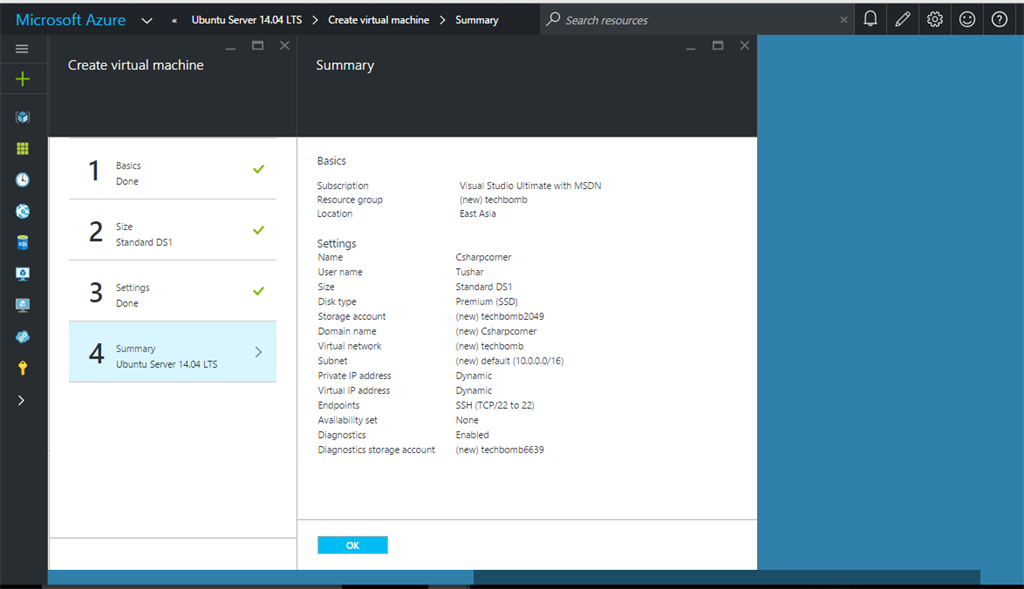Select the 'East Asia' location value
This screenshot has width=1024, height=589.
pyautogui.click(x=477, y=214)
